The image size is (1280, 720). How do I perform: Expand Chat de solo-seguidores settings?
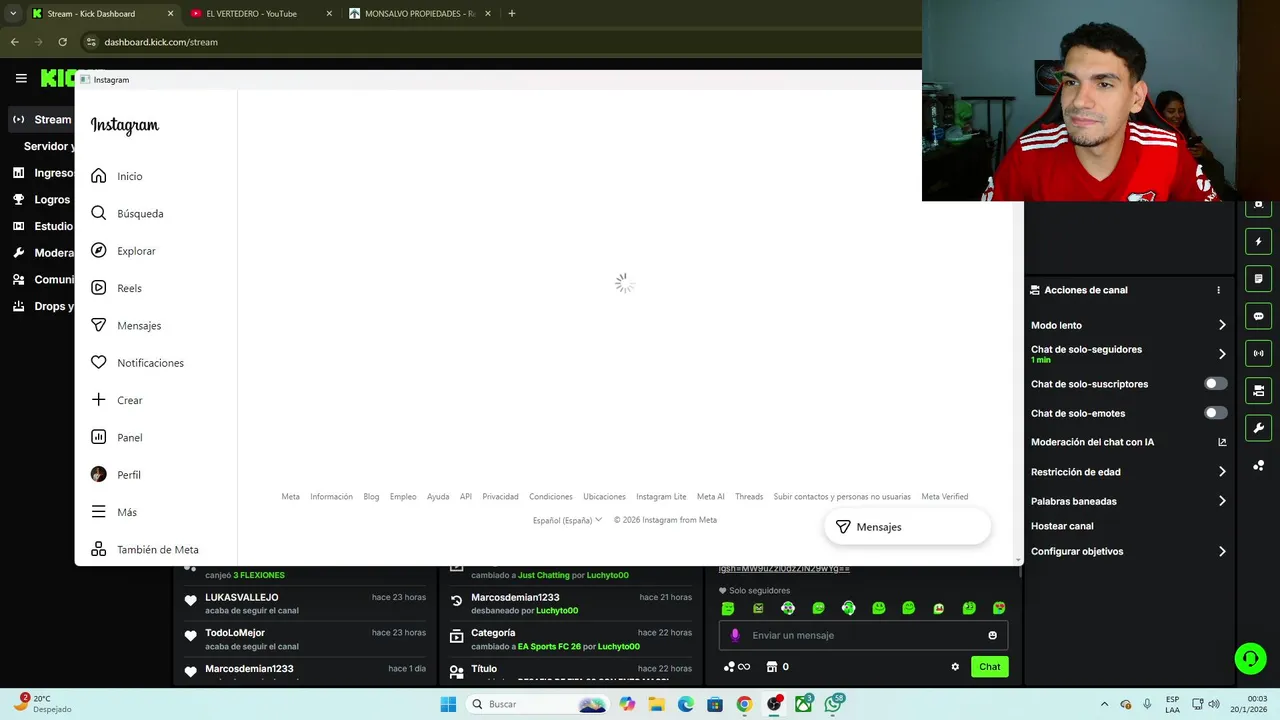(1129, 353)
